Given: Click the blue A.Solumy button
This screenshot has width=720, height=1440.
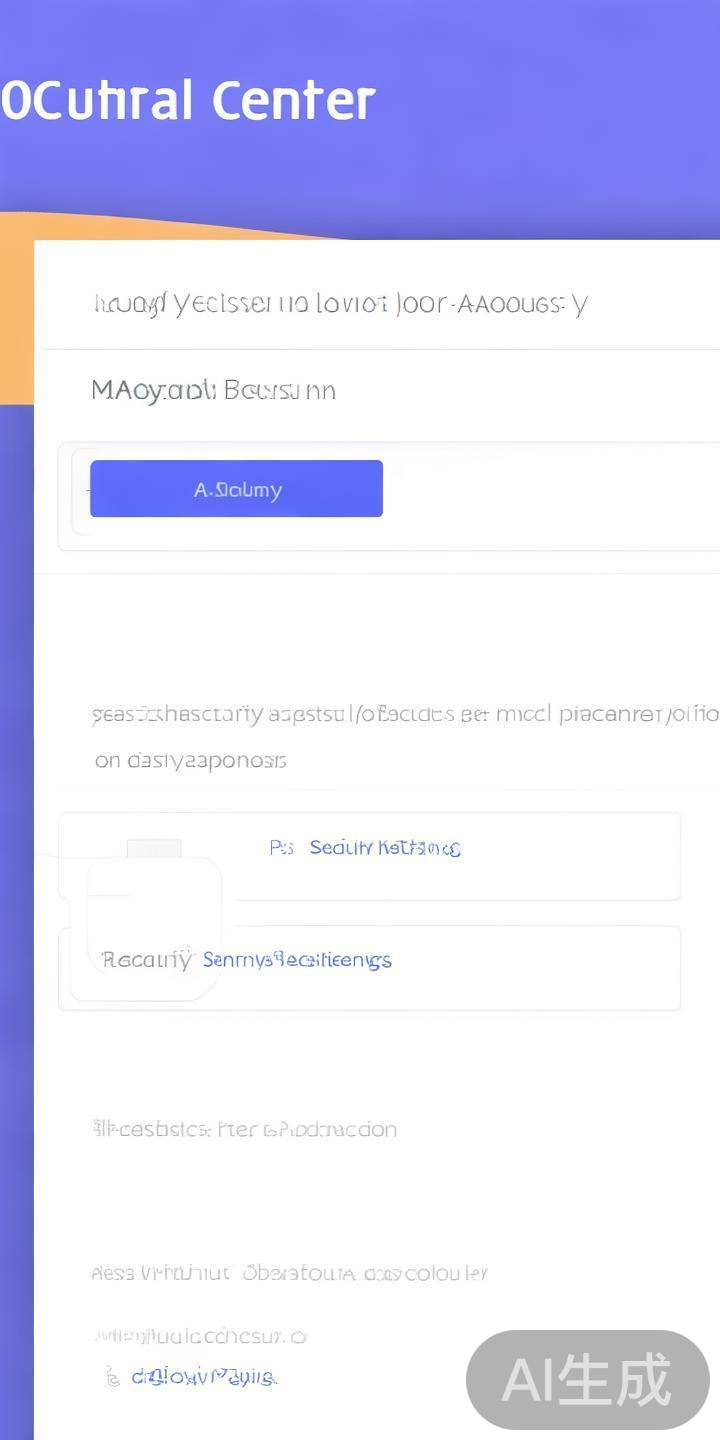Looking at the screenshot, I should coord(236,489).
